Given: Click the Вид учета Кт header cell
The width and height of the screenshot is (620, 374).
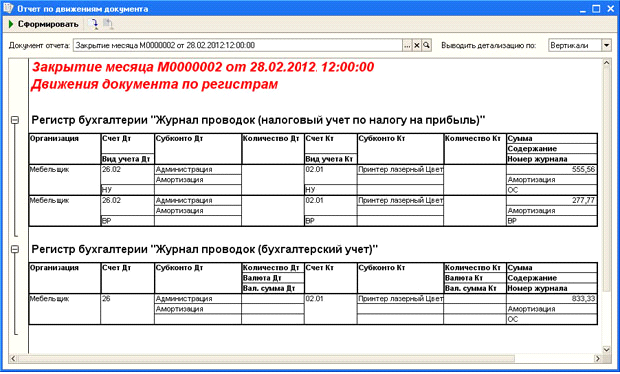Looking at the screenshot, I should 331,159.
